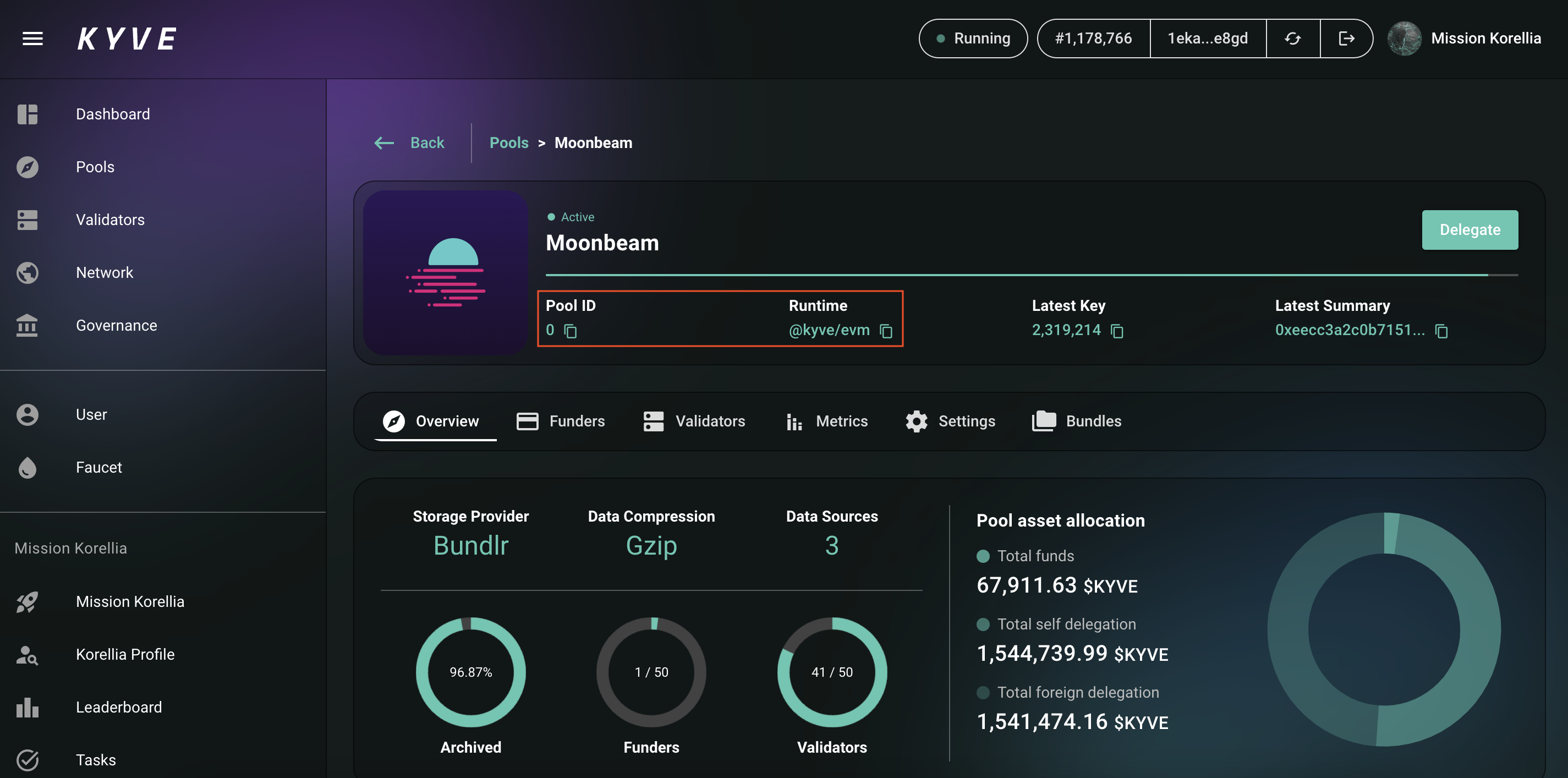The width and height of the screenshot is (1568, 778).
Task: Copy the Latest Summary hash
Action: click(x=1441, y=331)
